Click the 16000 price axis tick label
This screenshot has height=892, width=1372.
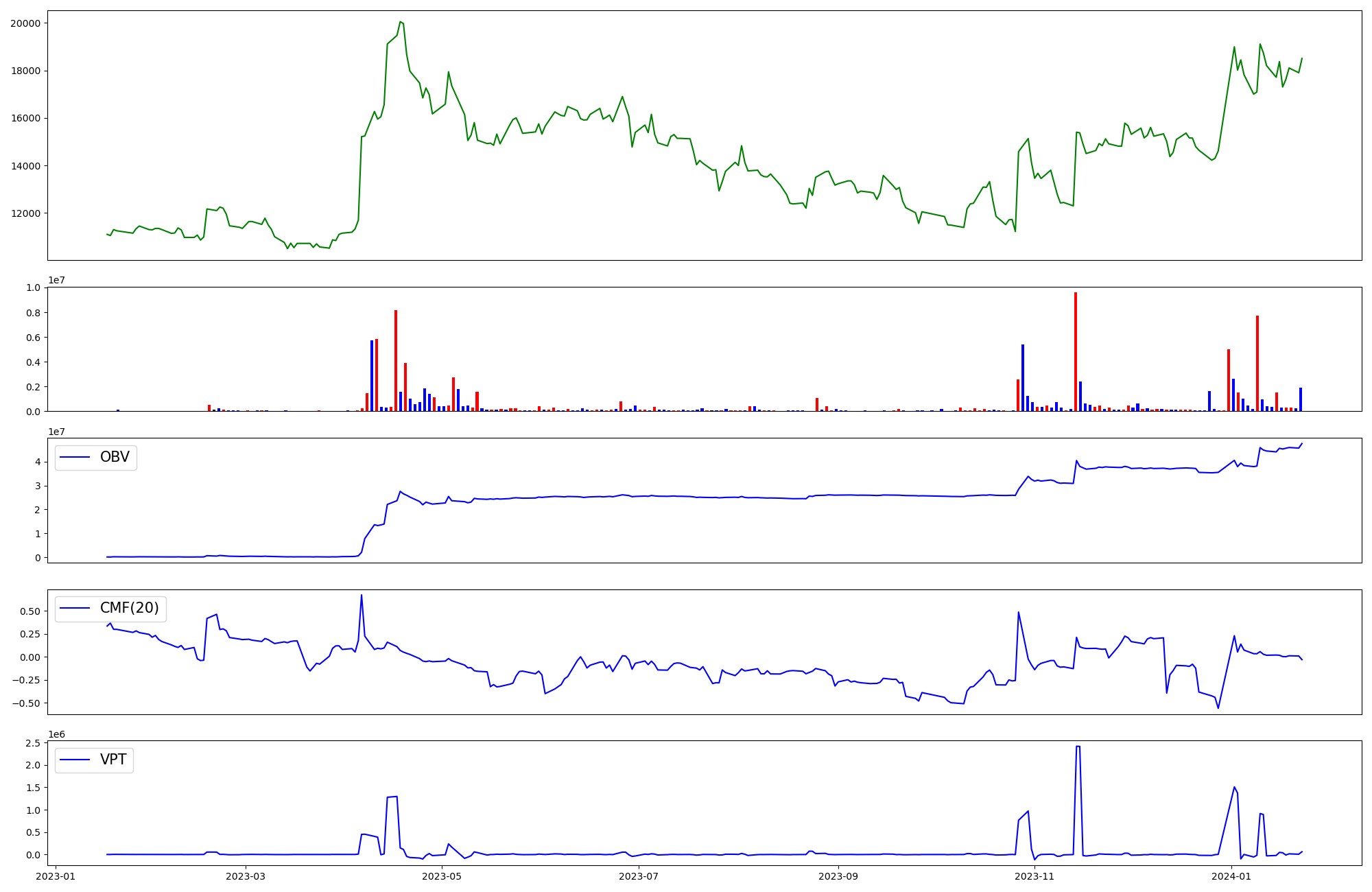pos(25,118)
